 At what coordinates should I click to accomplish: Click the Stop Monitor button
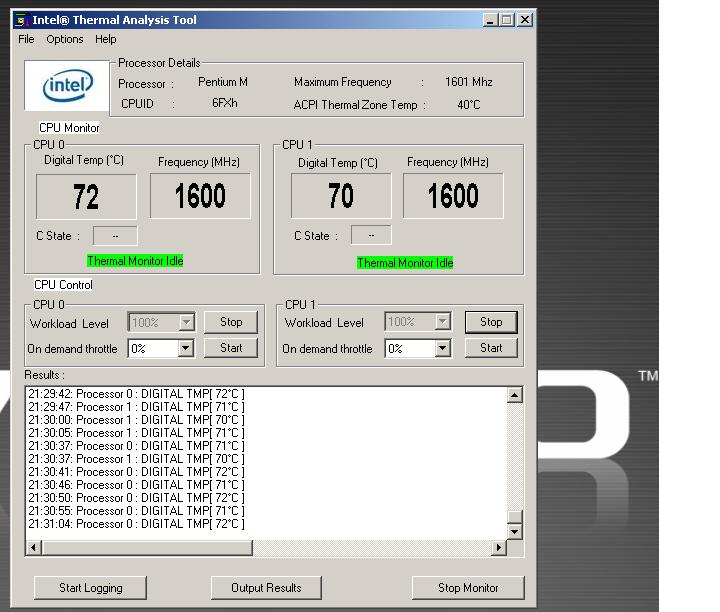(x=468, y=588)
